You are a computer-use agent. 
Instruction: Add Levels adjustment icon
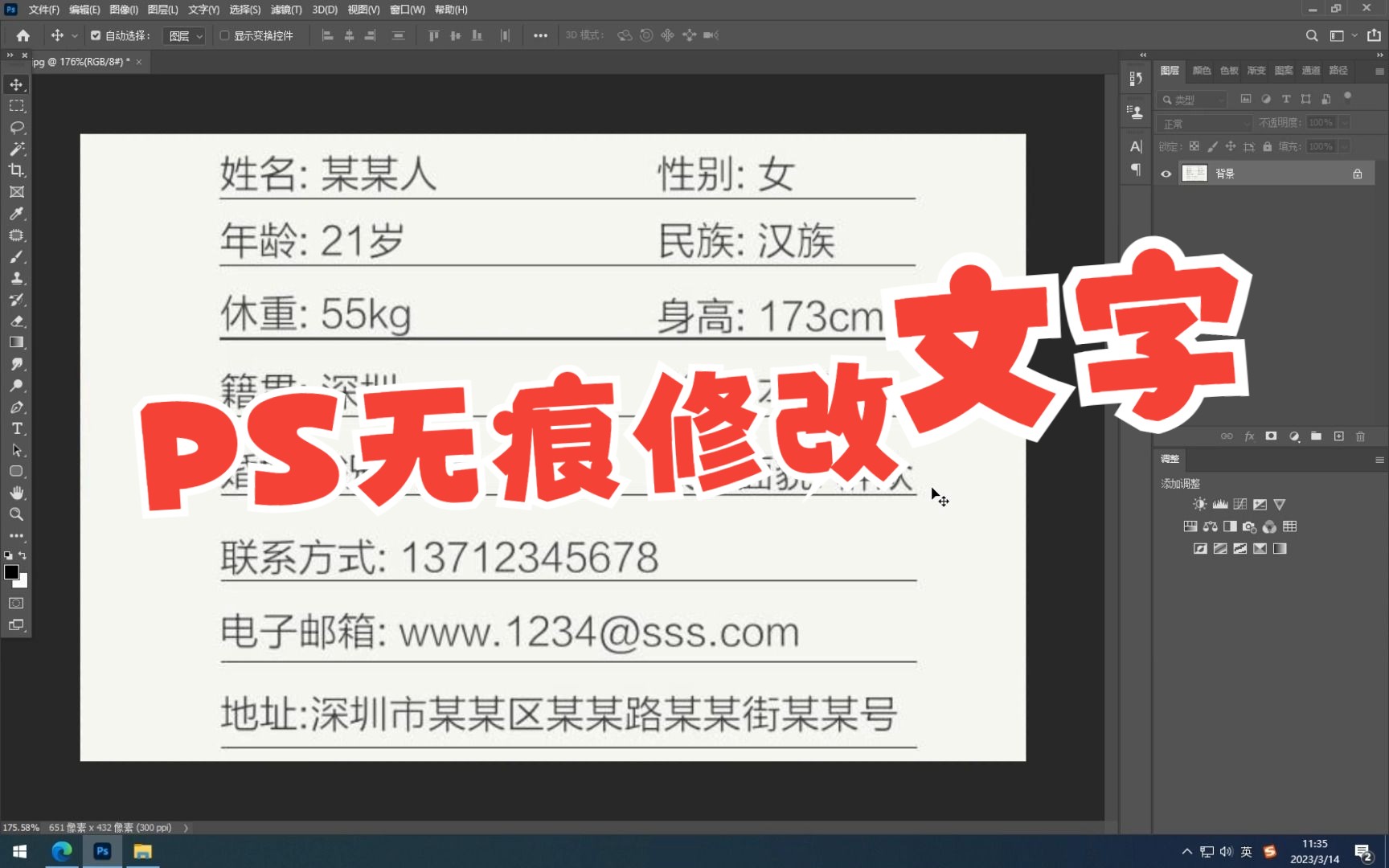pos(1220,504)
